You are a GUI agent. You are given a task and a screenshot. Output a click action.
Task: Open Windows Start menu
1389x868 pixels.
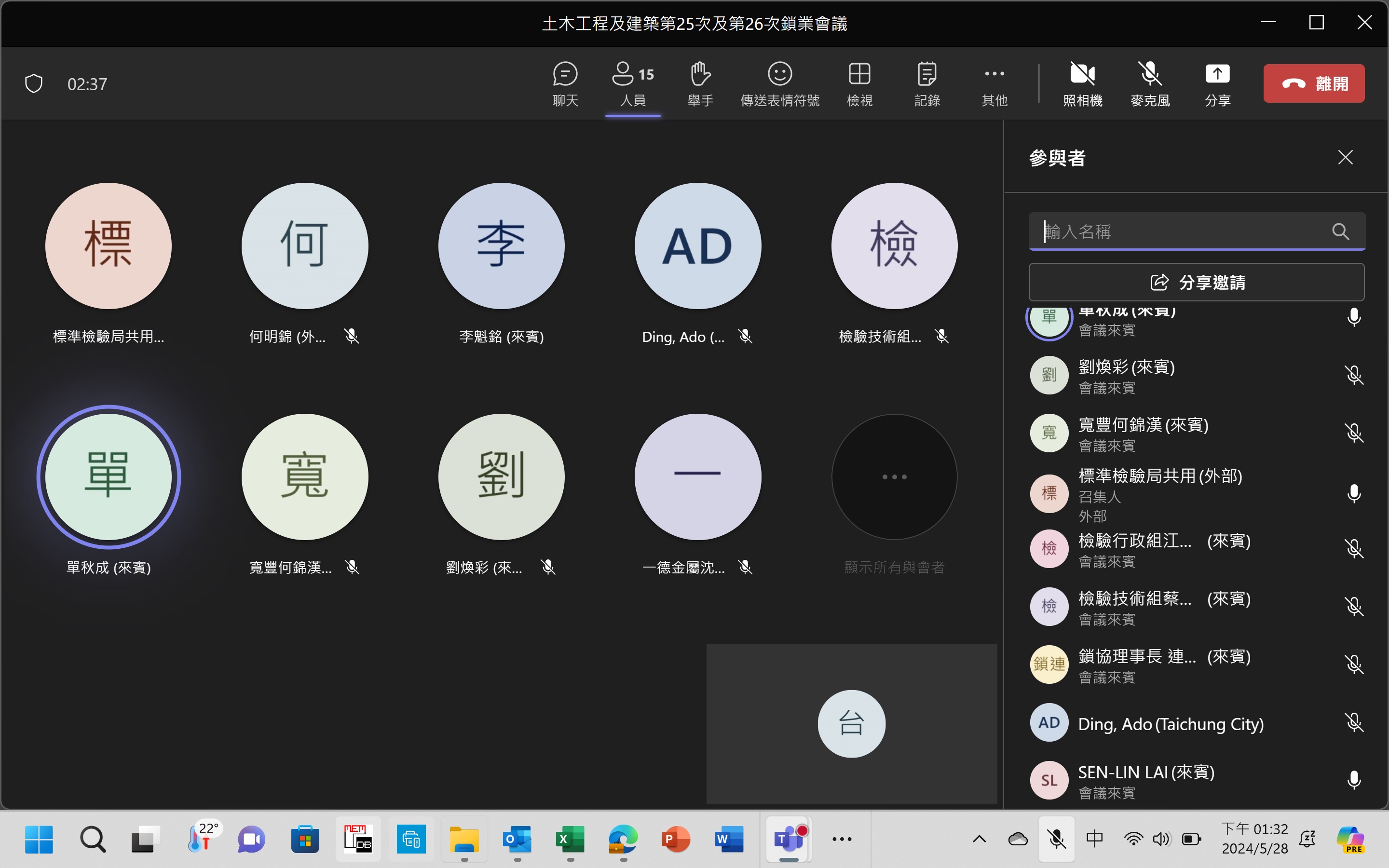(39, 839)
